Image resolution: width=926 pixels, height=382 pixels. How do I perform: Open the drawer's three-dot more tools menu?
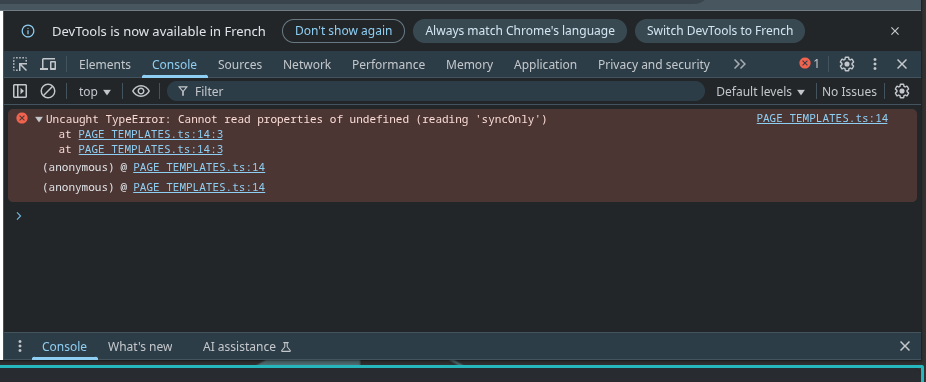pos(19,346)
